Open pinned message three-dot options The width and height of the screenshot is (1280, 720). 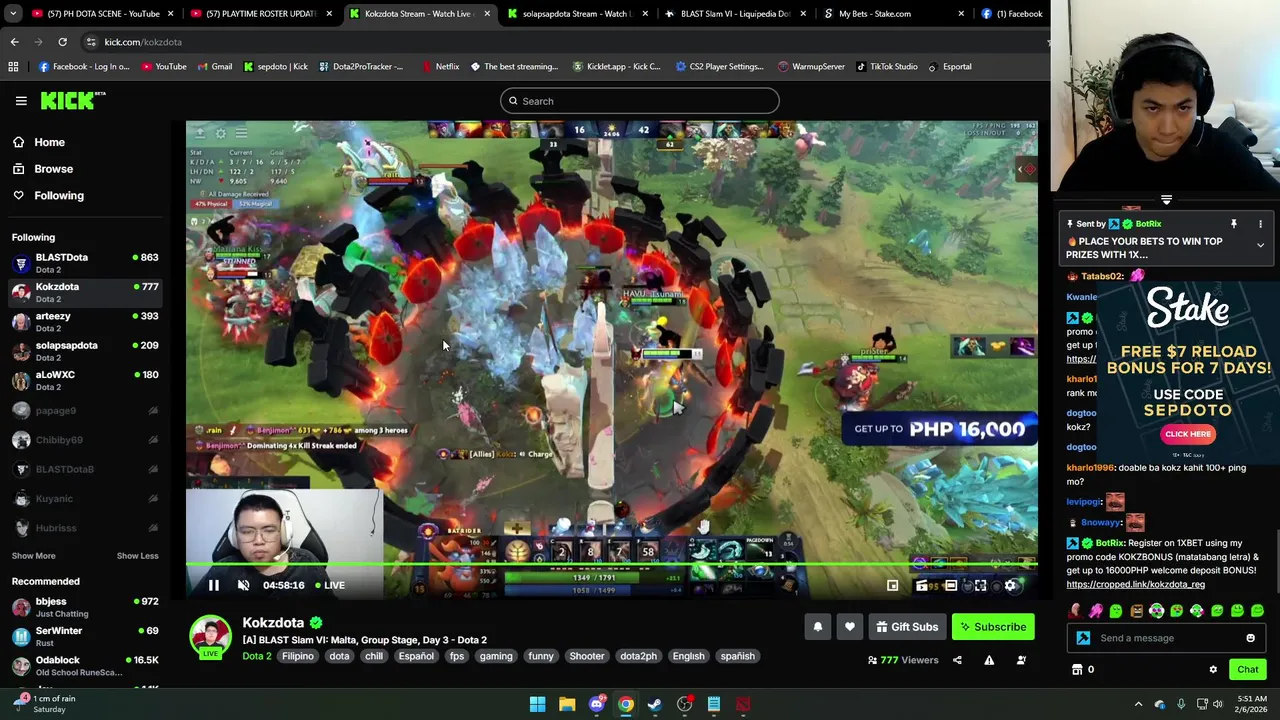pyautogui.click(x=1260, y=224)
